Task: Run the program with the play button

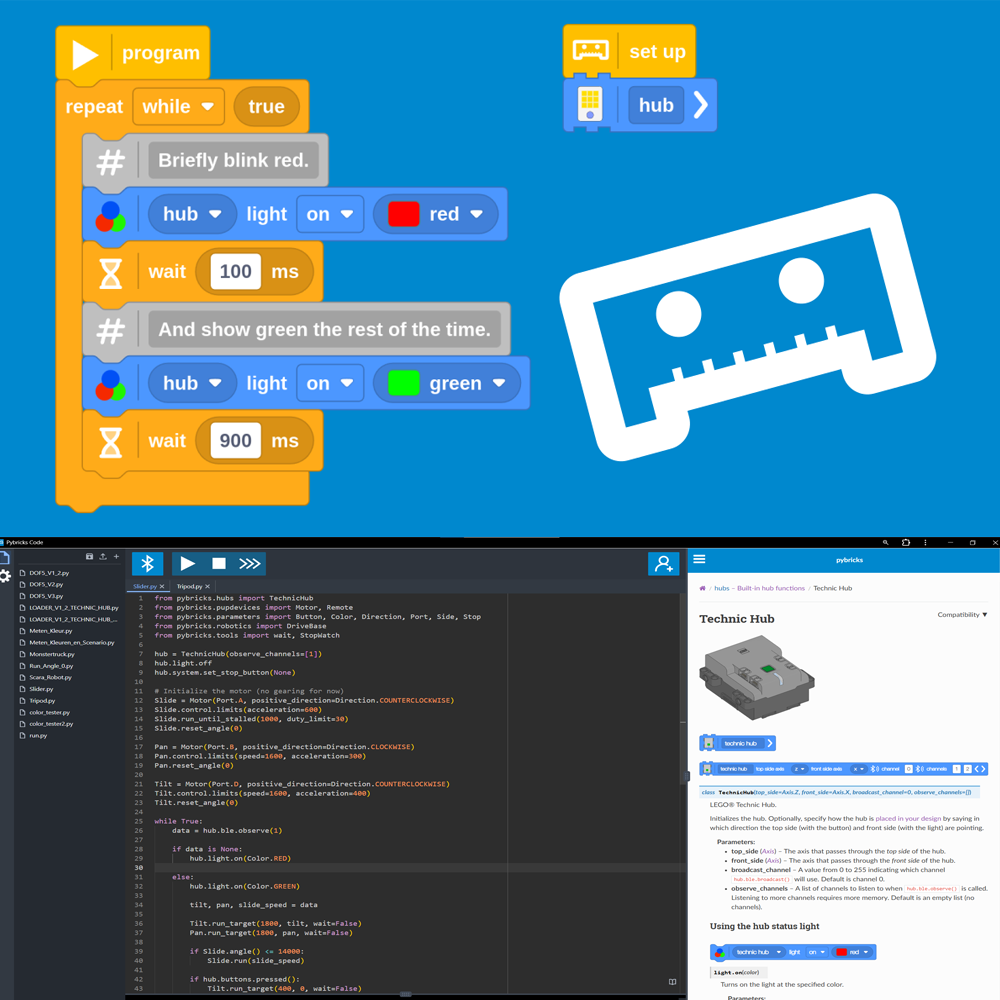Action: [188, 564]
